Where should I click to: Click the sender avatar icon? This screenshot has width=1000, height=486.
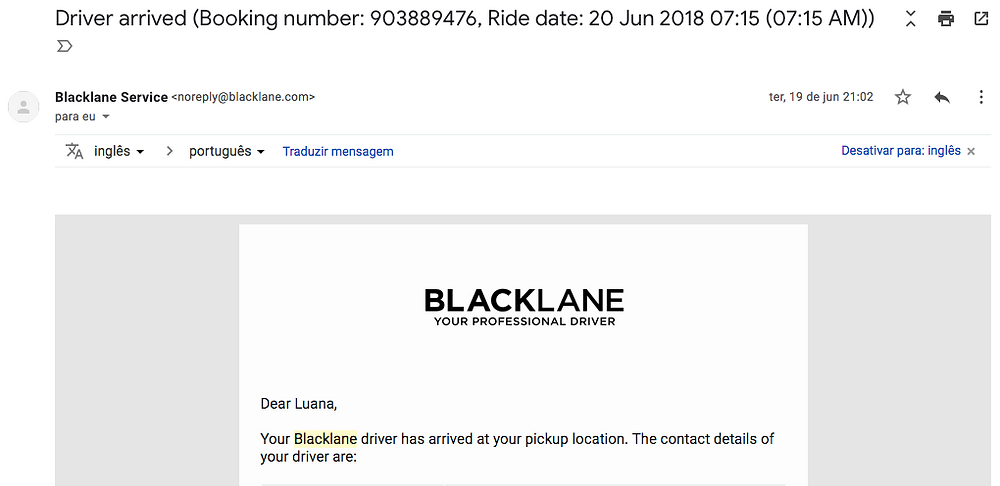[x=24, y=107]
